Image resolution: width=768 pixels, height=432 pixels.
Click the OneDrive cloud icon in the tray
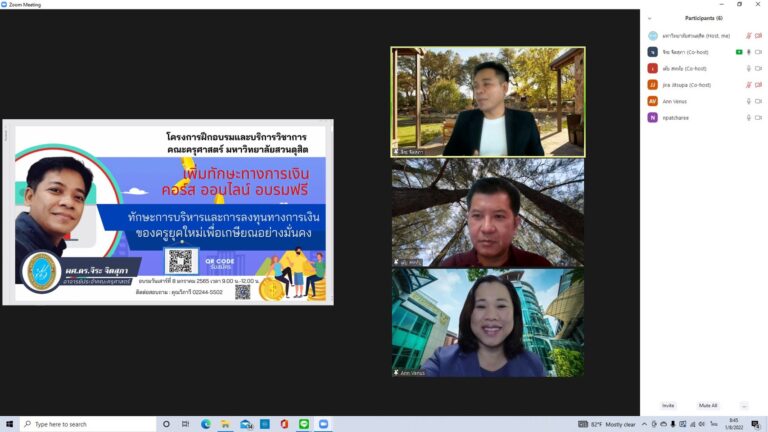pyautogui.click(x=663, y=424)
